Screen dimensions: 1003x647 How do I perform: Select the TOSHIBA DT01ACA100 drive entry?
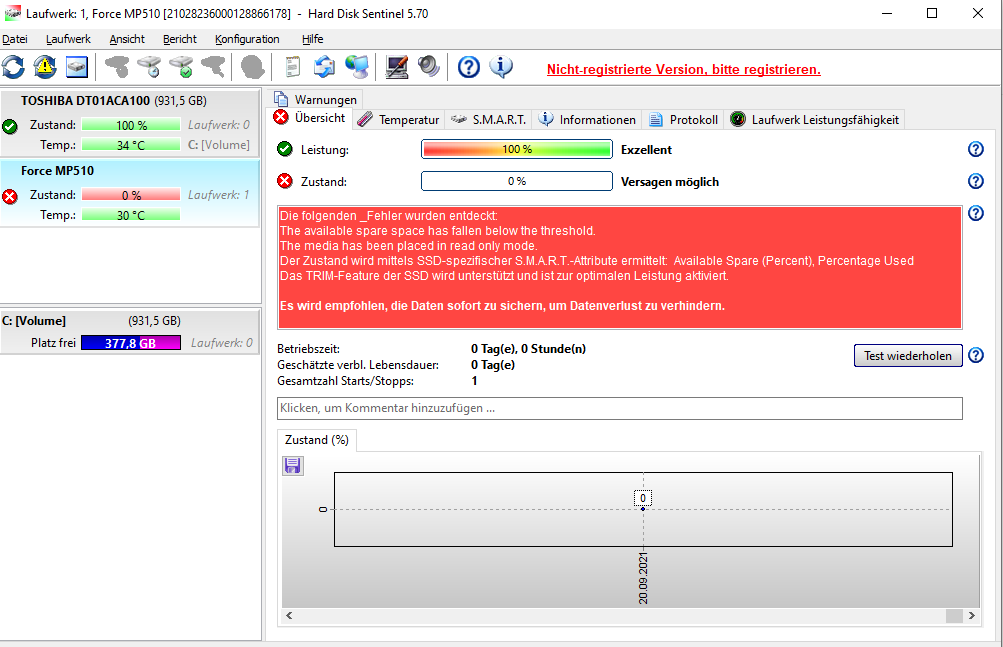(130, 123)
